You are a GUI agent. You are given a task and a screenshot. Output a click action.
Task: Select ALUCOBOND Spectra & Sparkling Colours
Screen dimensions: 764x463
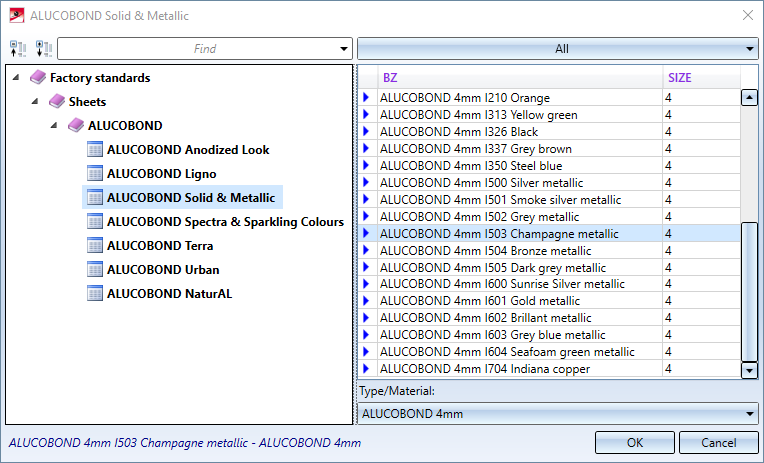coord(226,222)
